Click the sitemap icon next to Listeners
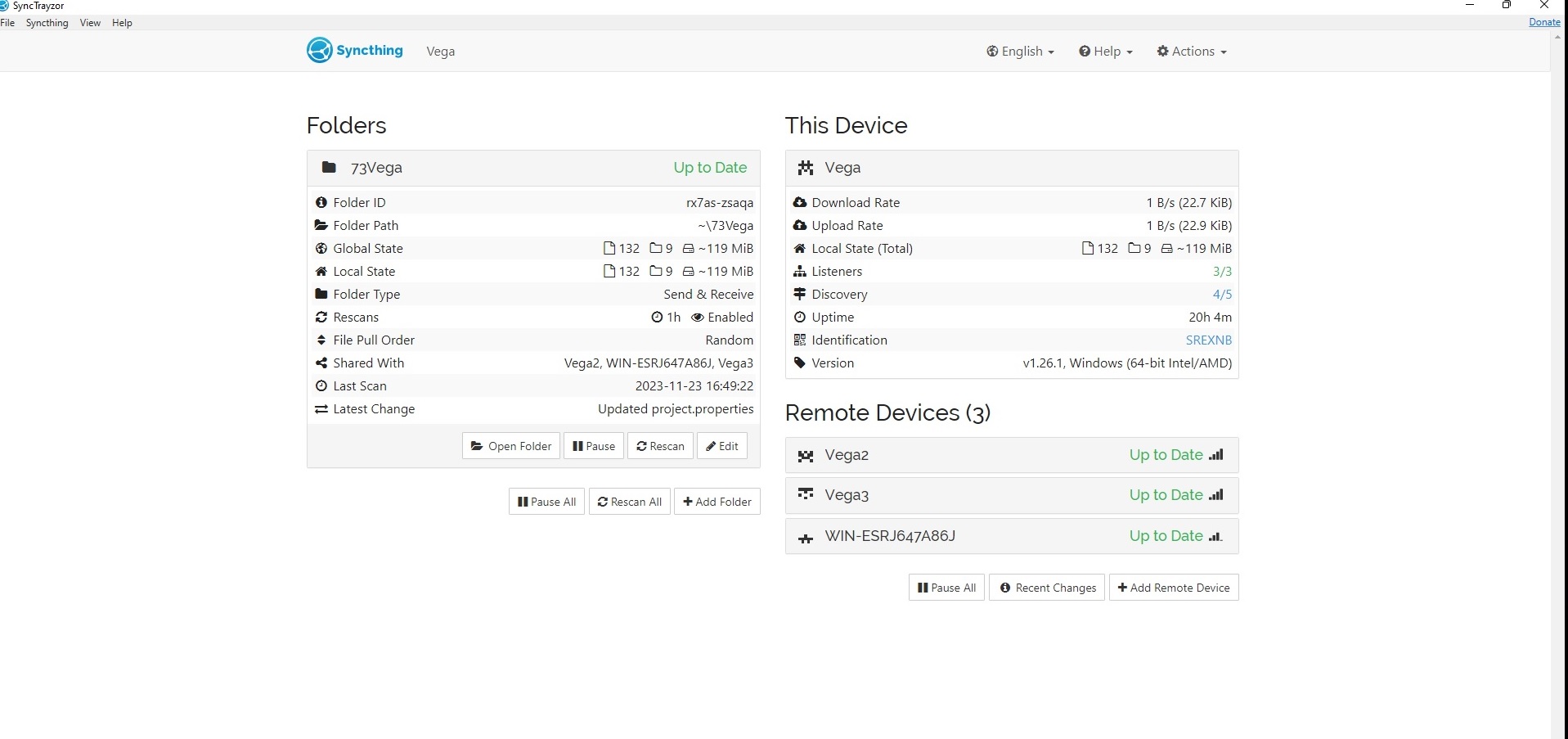 coord(800,271)
